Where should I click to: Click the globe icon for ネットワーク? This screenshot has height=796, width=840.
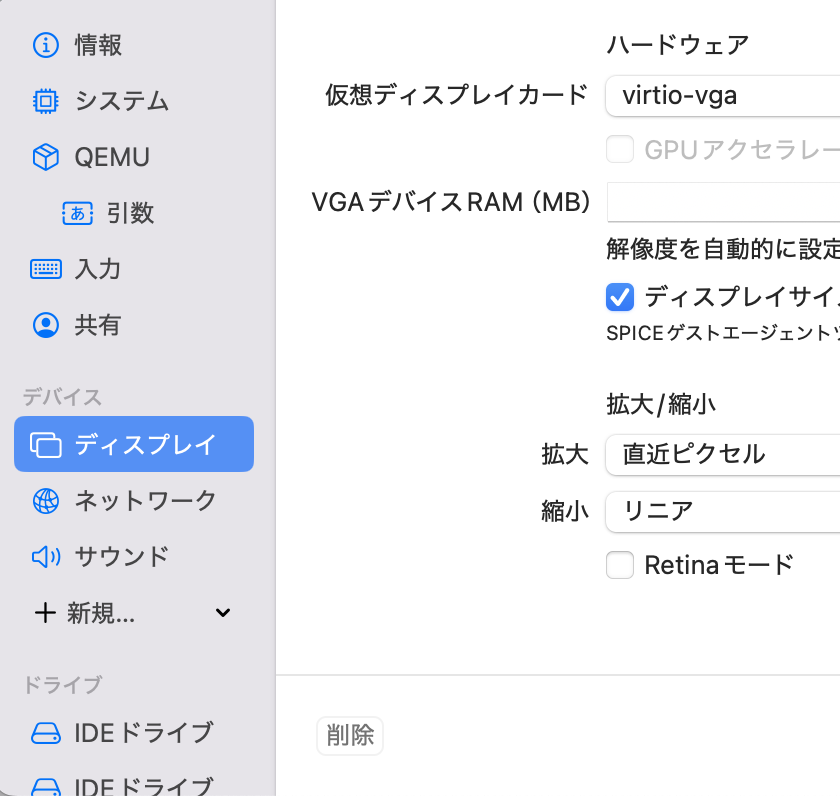coord(46,501)
